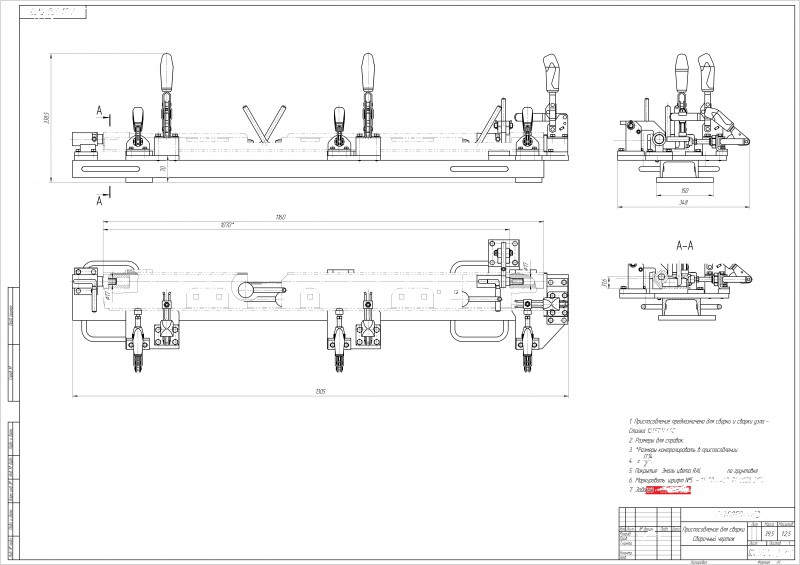Click the drawing number box at top-left corner
The image size is (800, 565).
[53, 12]
